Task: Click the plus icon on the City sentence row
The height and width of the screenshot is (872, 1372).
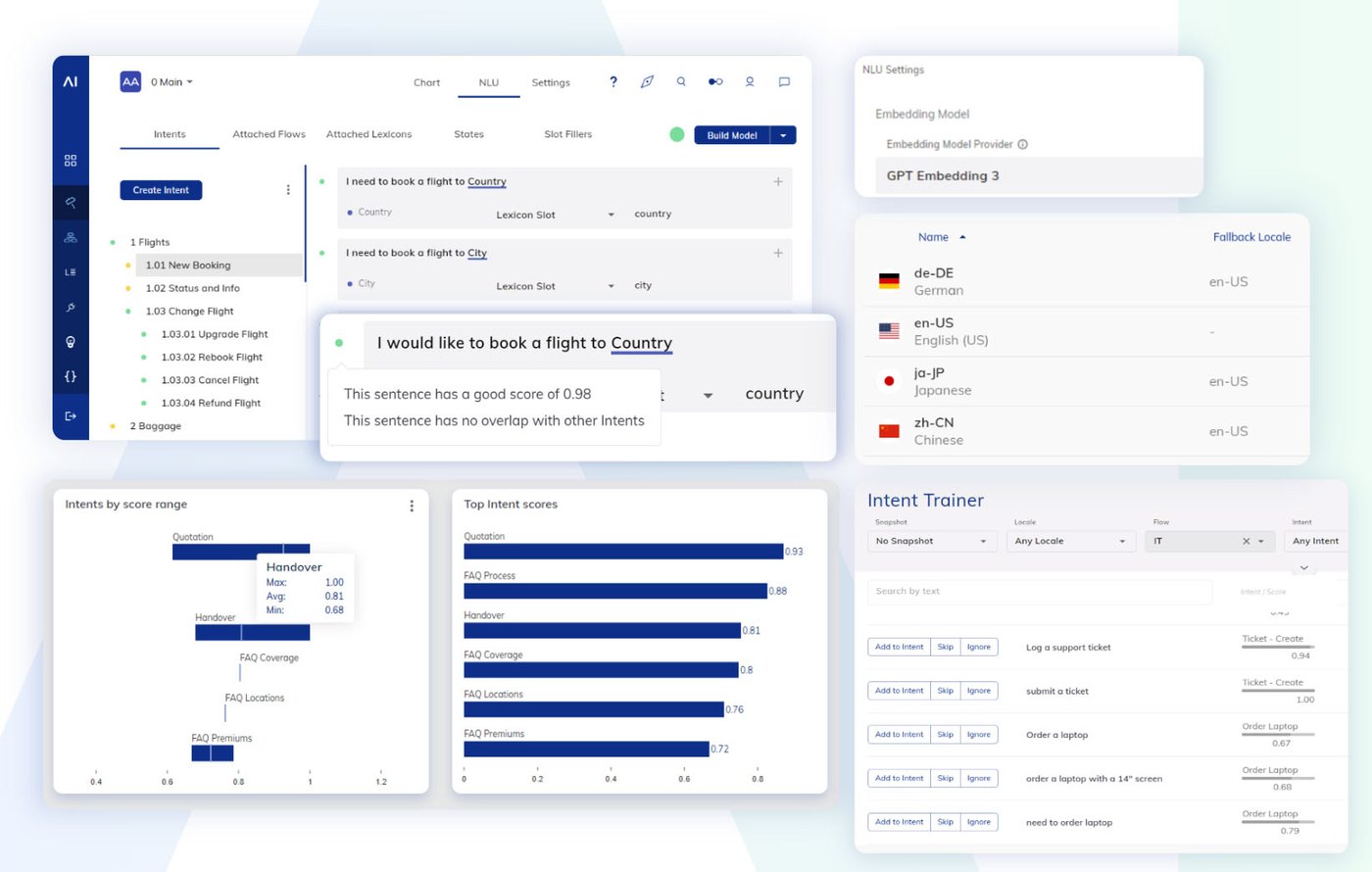Action: (778, 253)
